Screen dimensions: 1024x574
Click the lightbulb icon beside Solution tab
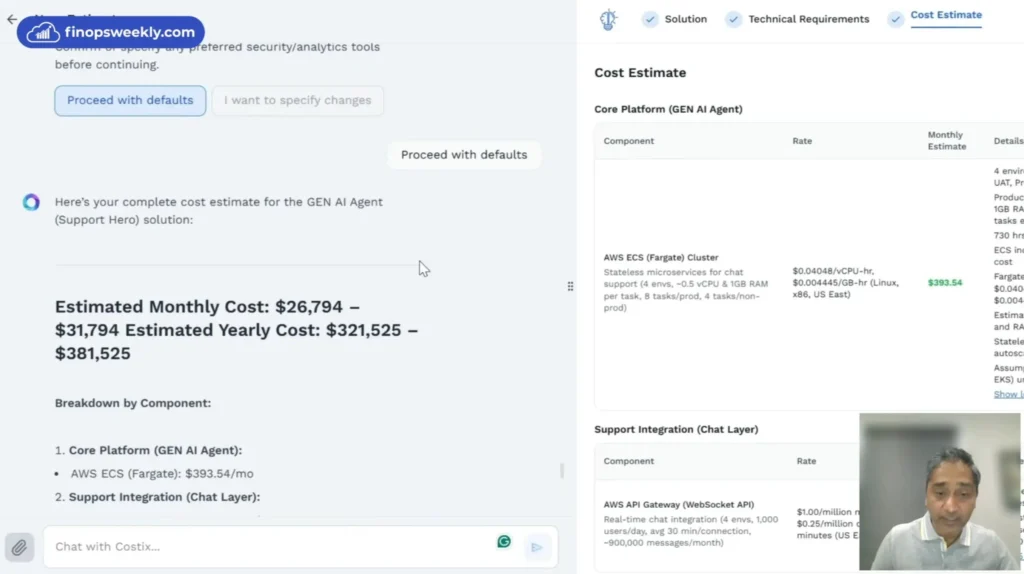tap(608, 20)
